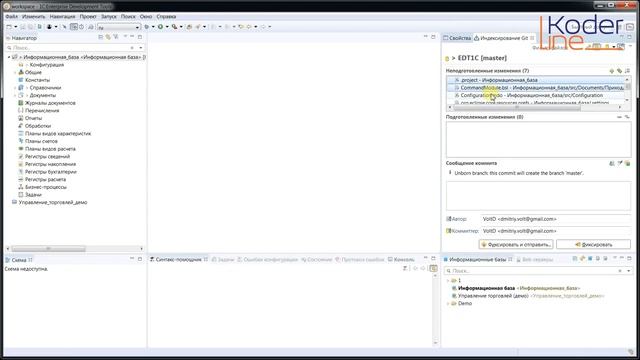Screen dimensions: 640x360
Task: Select Отчеты in the navigator tree
Action: 33,118
